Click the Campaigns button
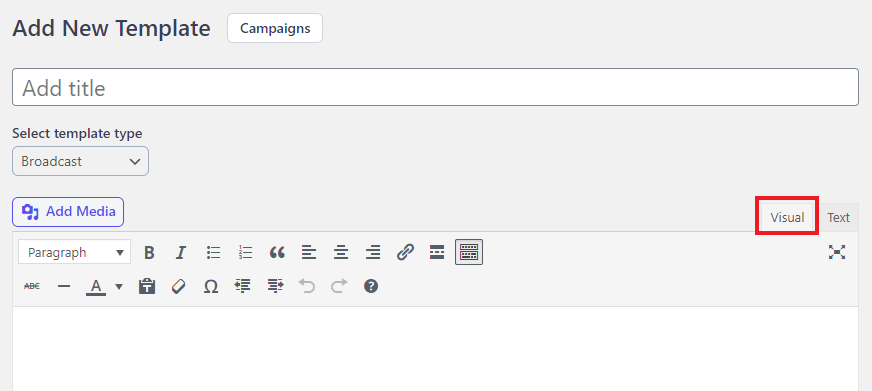Screen dimensions: 872x391 (275, 28)
